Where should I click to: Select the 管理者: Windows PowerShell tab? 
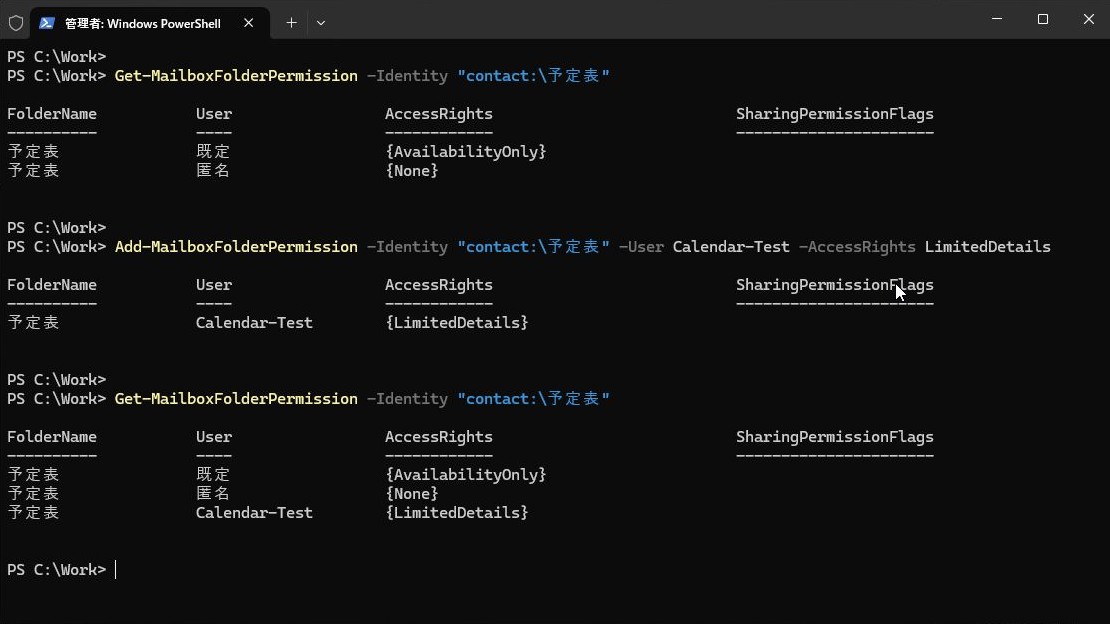point(142,22)
